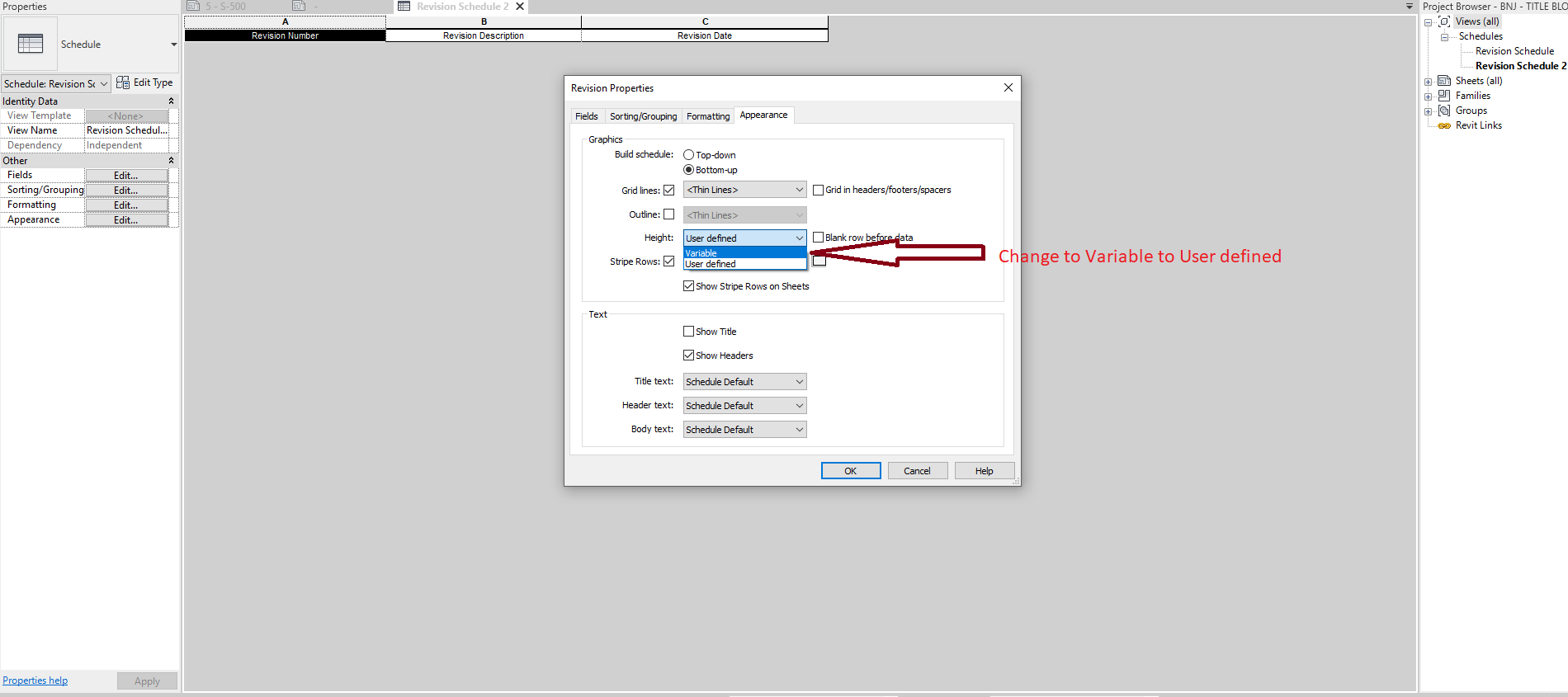This screenshot has height=697, width=1568.
Task: Uncheck the Show Headers checkbox
Action: pyautogui.click(x=688, y=356)
